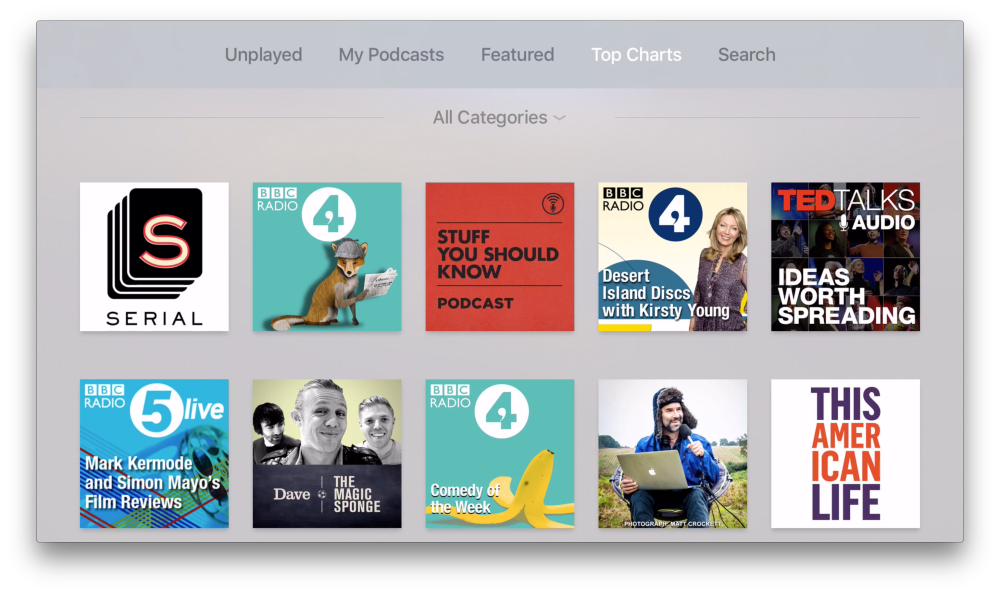The height and width of the screenshot is (594, 1000).
Task: Select Kermode and Mayo's Film Reviews
Action: pos(154,454)
